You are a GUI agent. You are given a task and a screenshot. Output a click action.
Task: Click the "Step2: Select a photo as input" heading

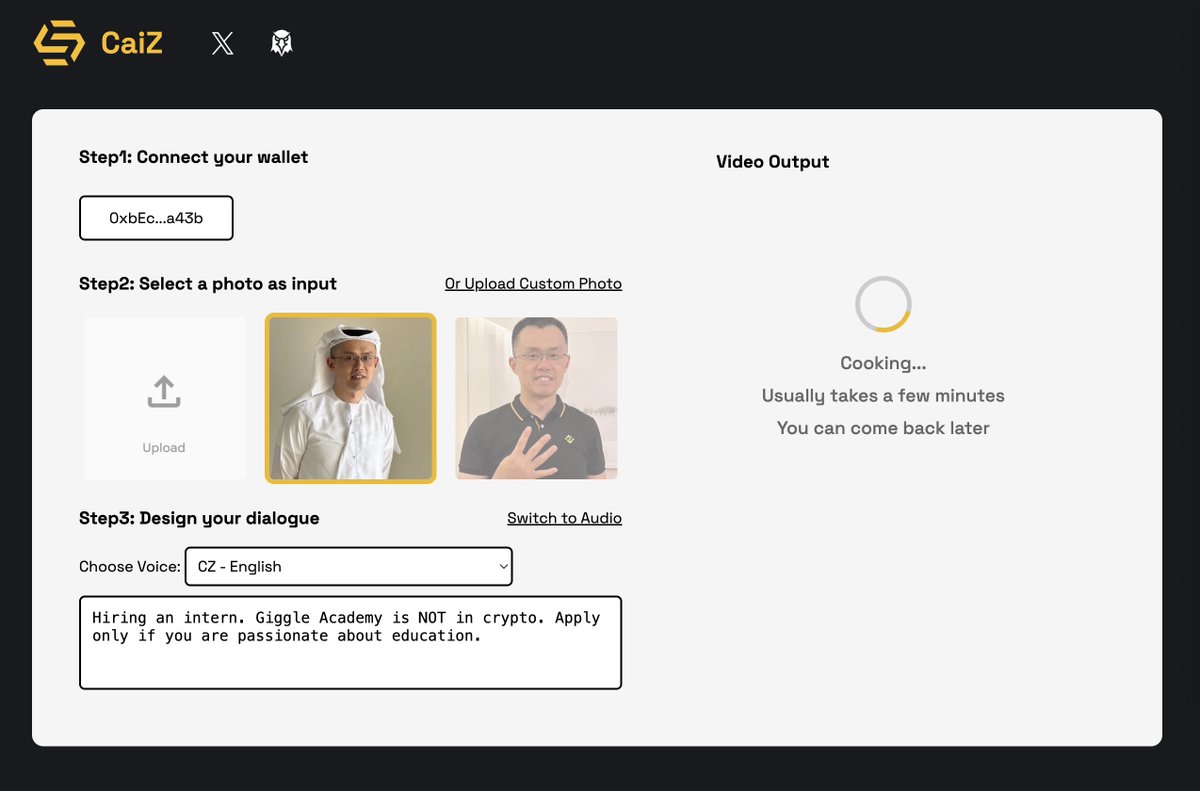208,284
